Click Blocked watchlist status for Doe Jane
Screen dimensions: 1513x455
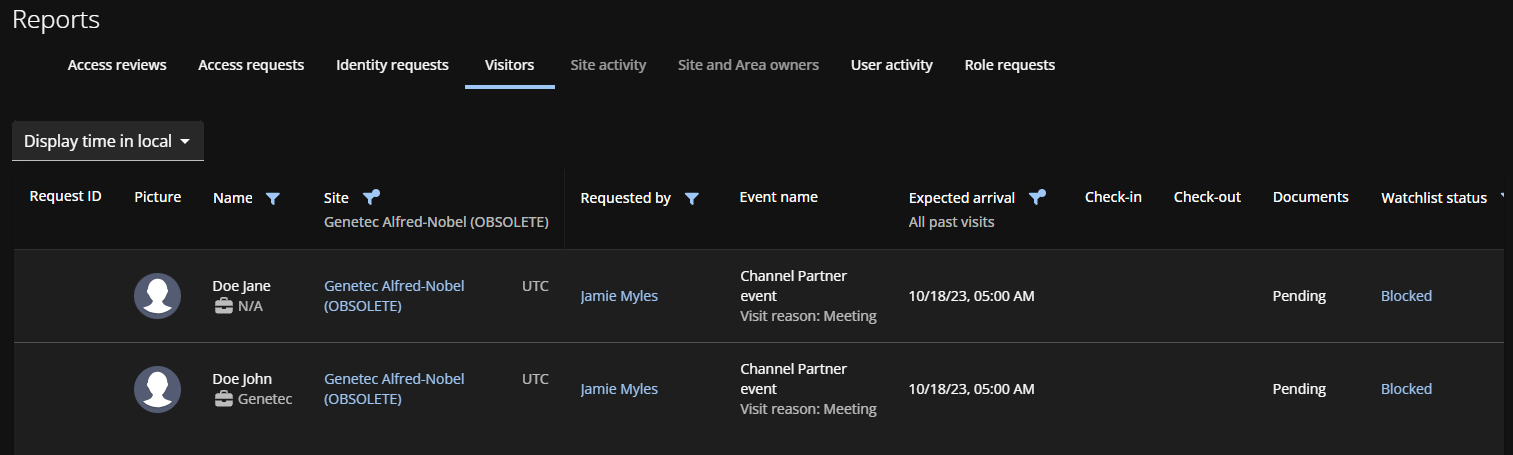pos(1406,296)
